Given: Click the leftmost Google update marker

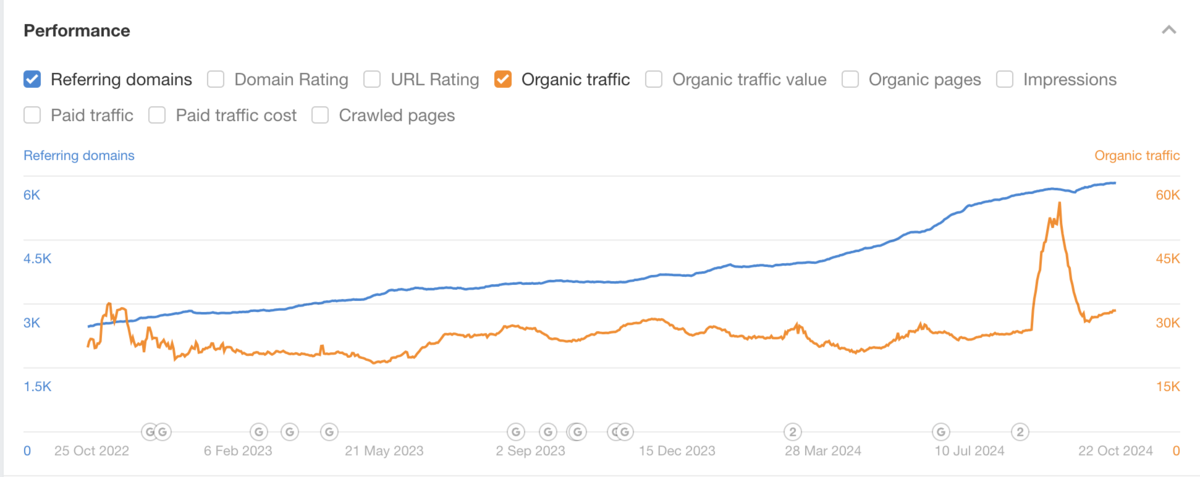Looking at the screenshot, I should [150, 432].
